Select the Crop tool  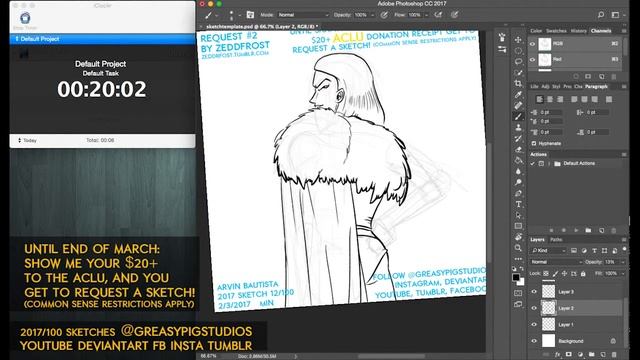[x=518, y=84]
